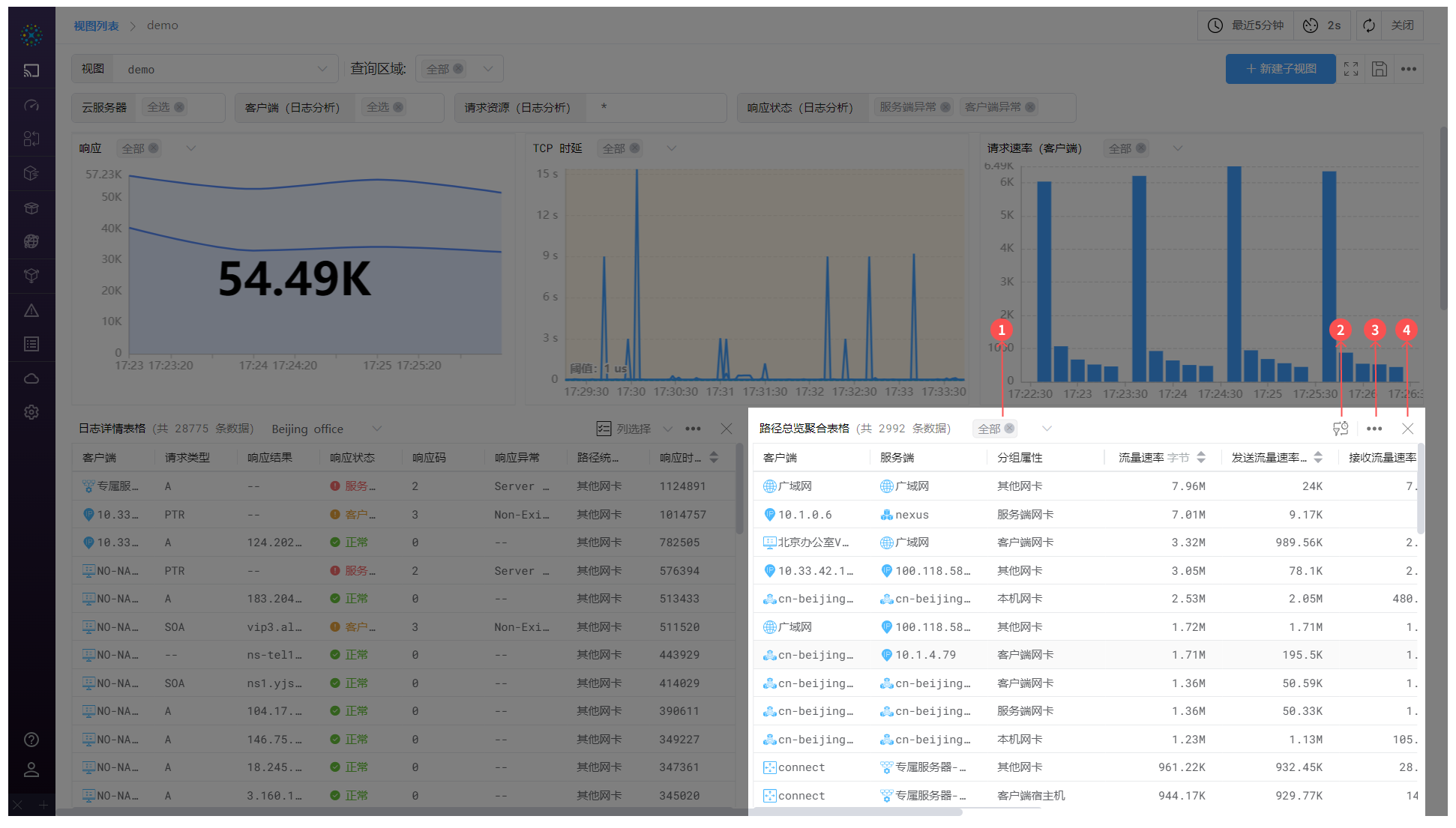Remove the 服务端异常 filter tag
Viewport: 1456px width, 828px height.
click(945, 107)
